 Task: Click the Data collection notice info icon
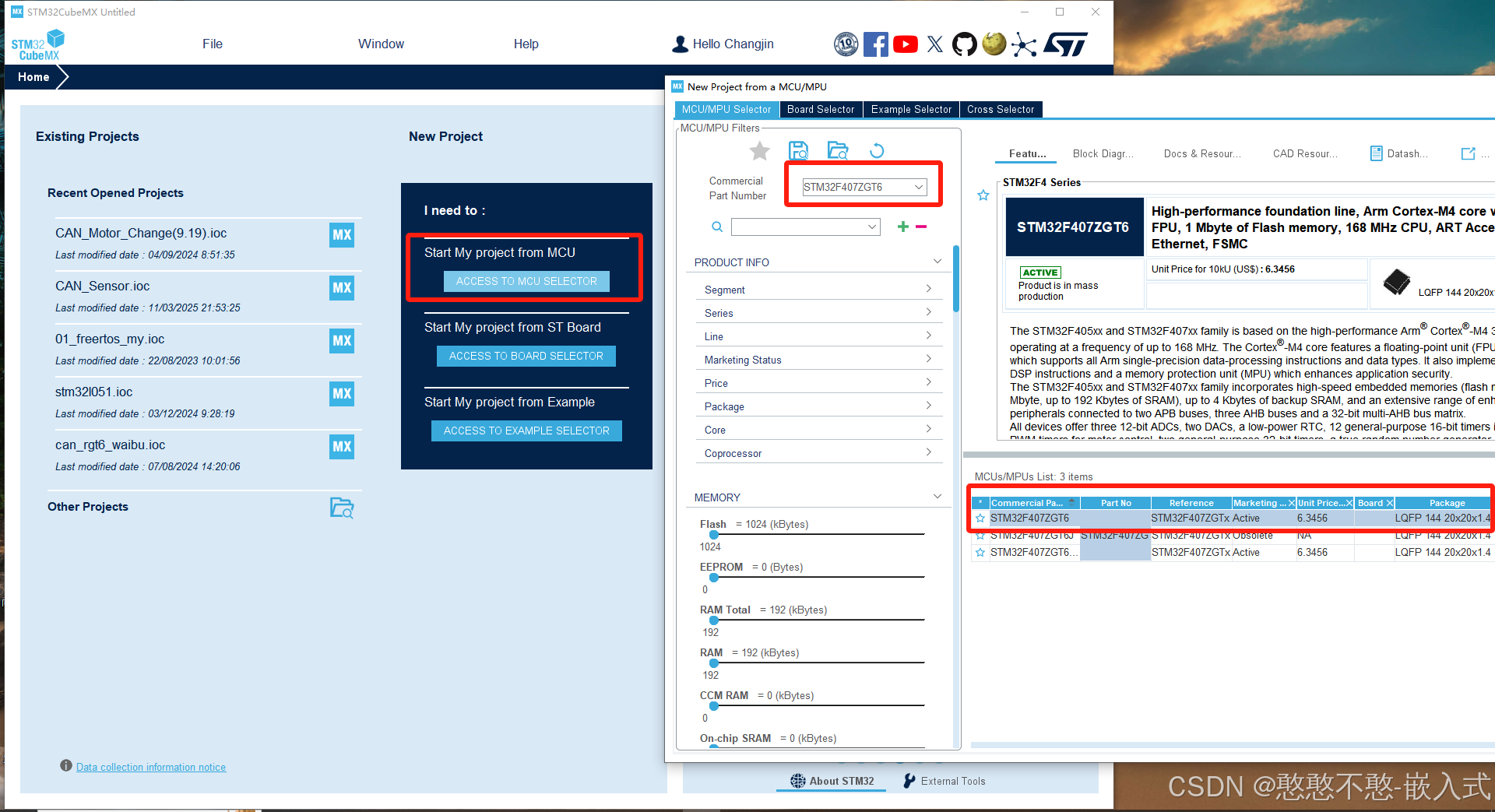(x=66, y=766)
